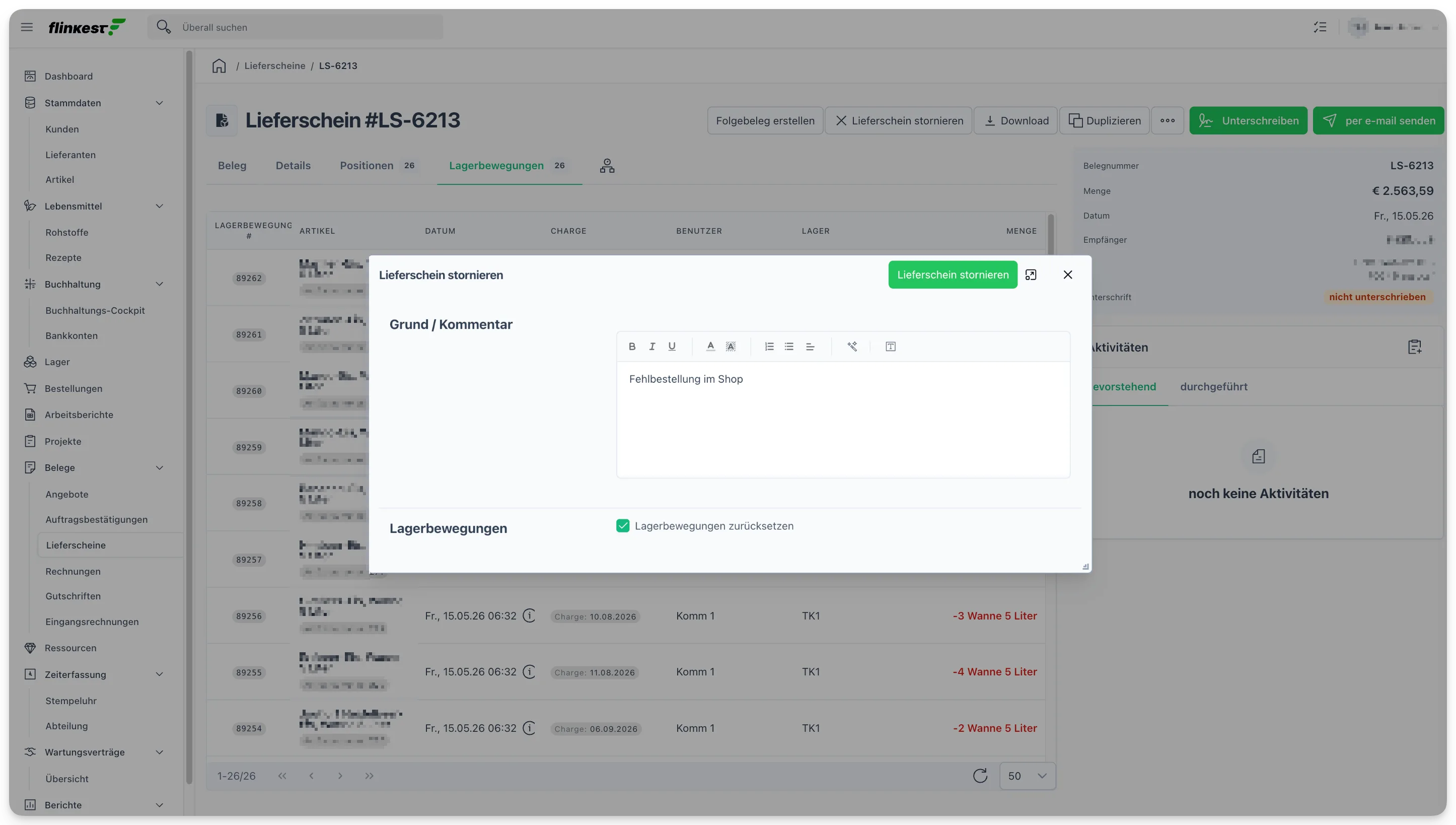The width and height of the screenshot is (1456, 825).
Task: Show info for row 89254 date
Action: (528, 727)
